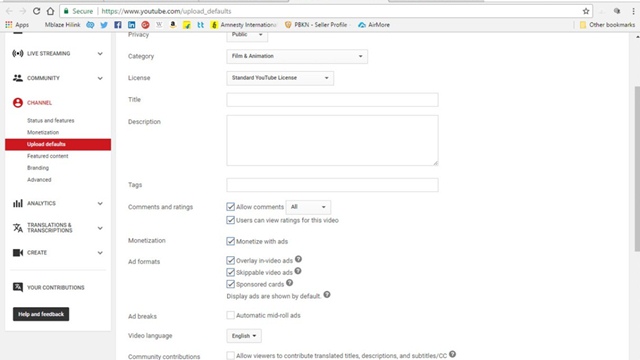Open Chrome three-dot menu
640x360 pixels.
pos(633,11)
